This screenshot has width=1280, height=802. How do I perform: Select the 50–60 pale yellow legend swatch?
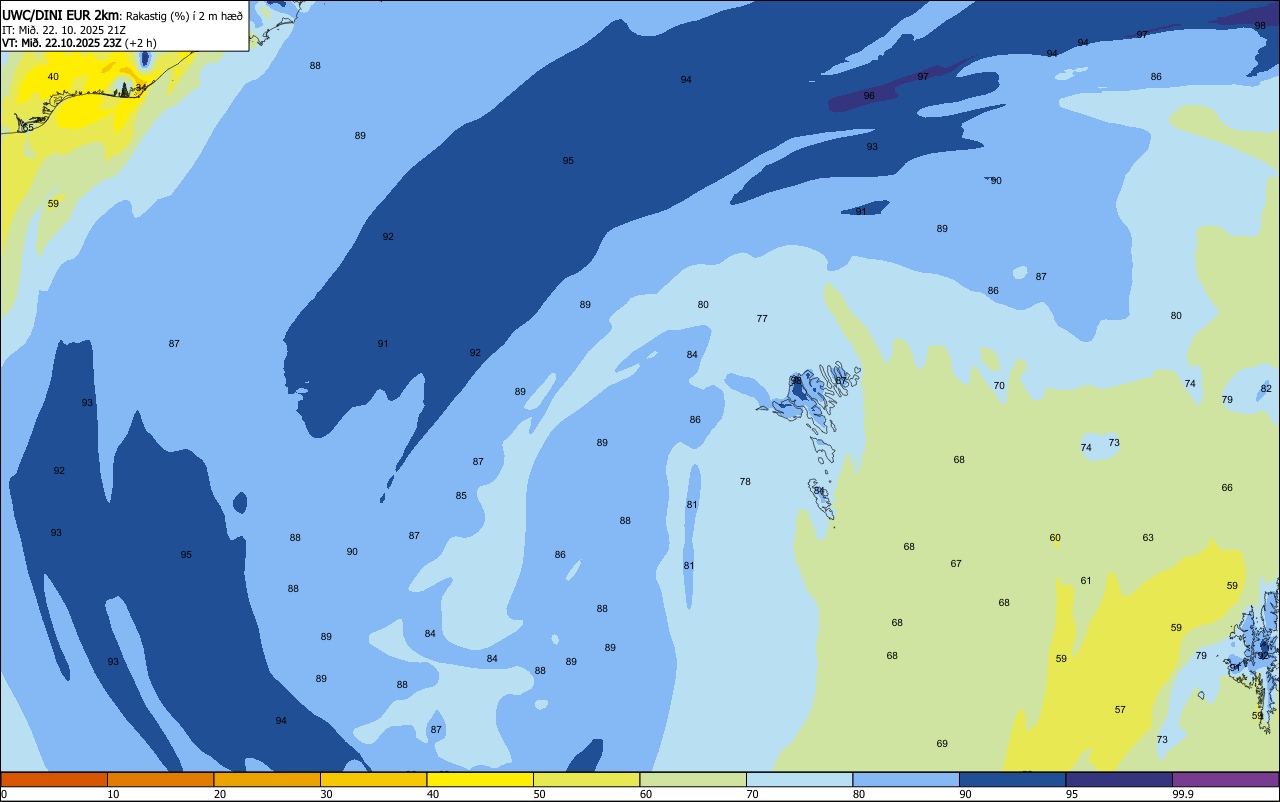pos(586,779)
